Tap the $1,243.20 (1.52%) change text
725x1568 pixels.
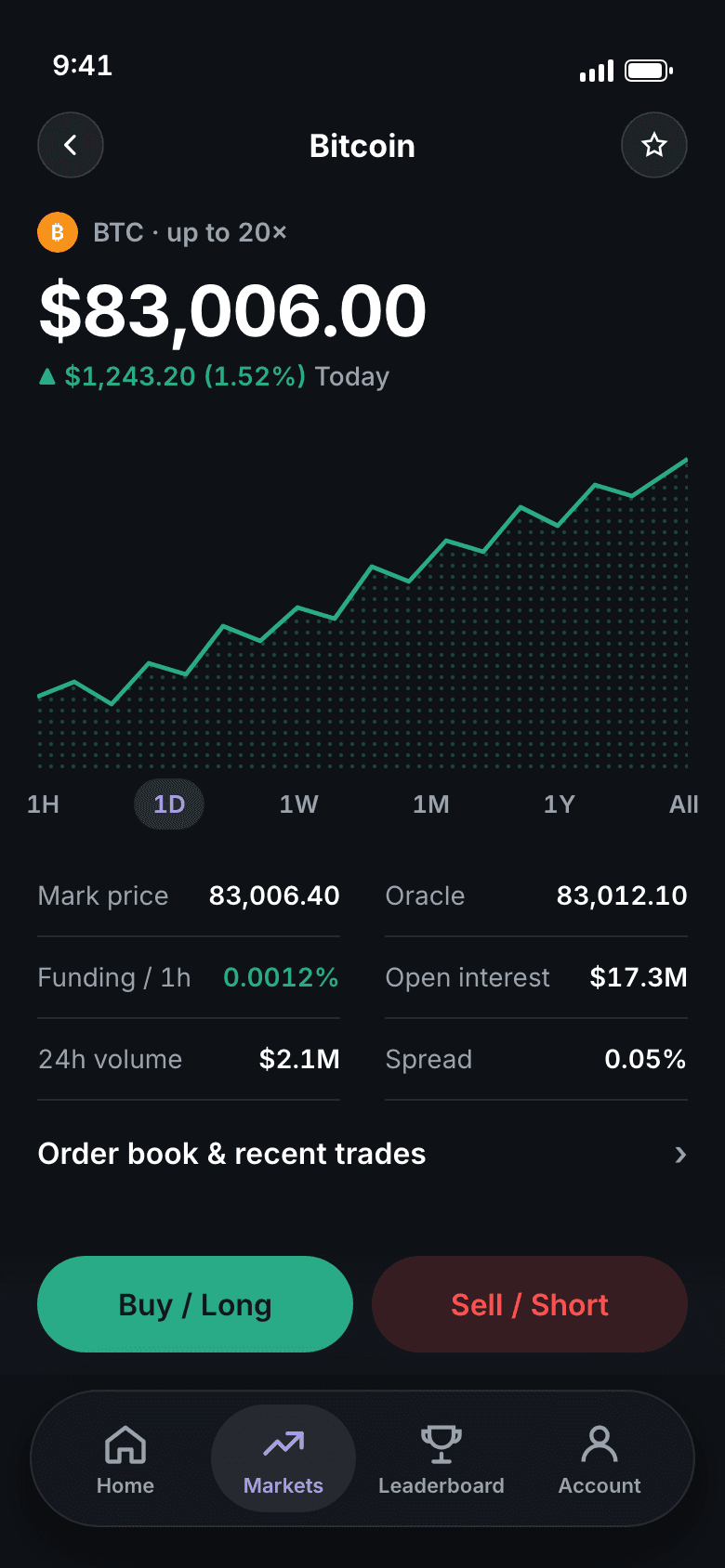[x=185, y=376]
